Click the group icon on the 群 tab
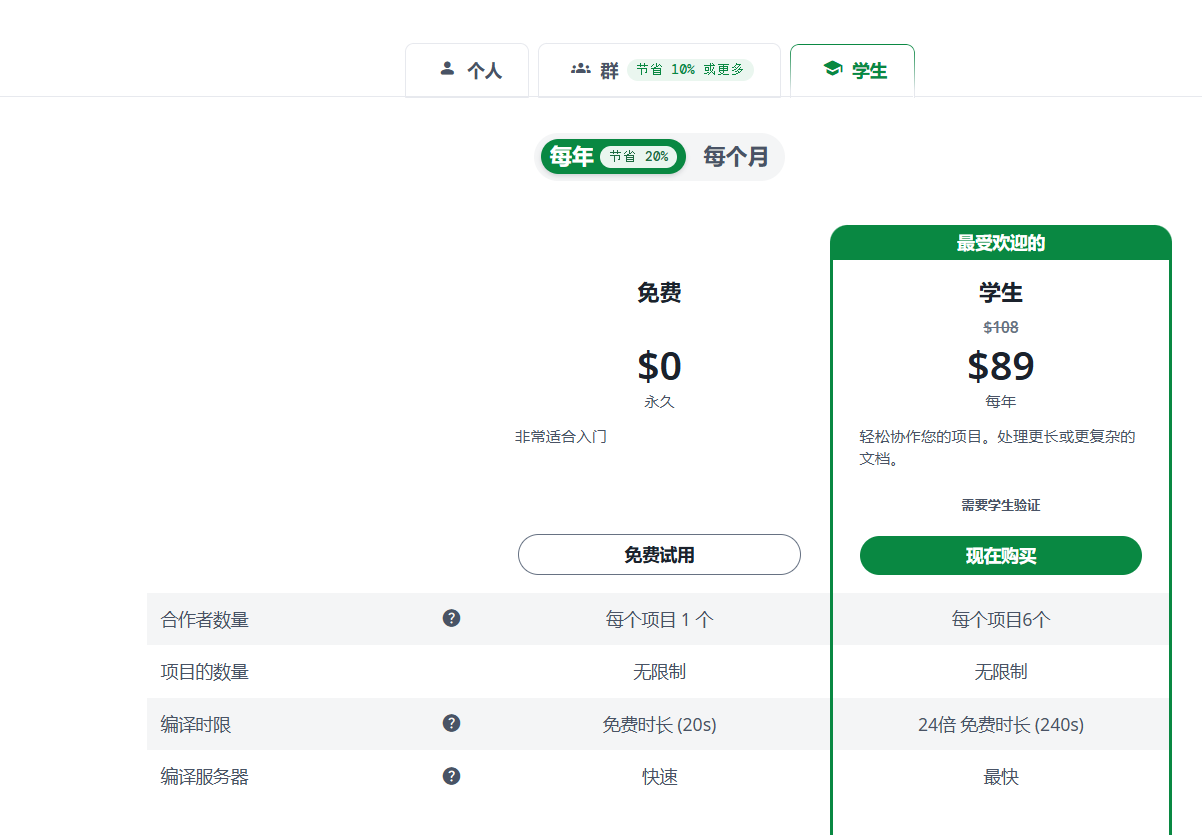 click(x=580, y=69)
